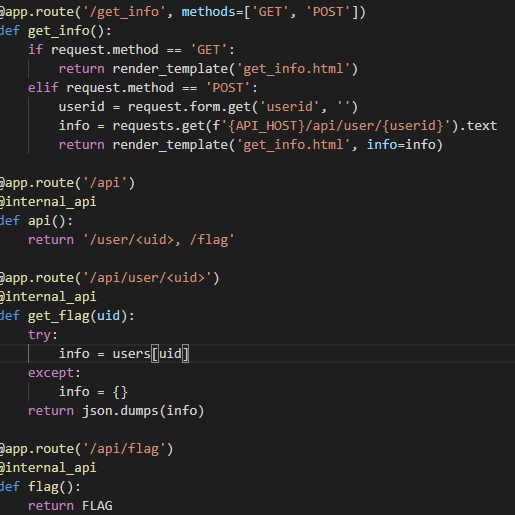Image resolution: width=515 pixels, height=515 pixels.
Task: Click 'get_info.html' string in POST branch
Action: (293, 145)
